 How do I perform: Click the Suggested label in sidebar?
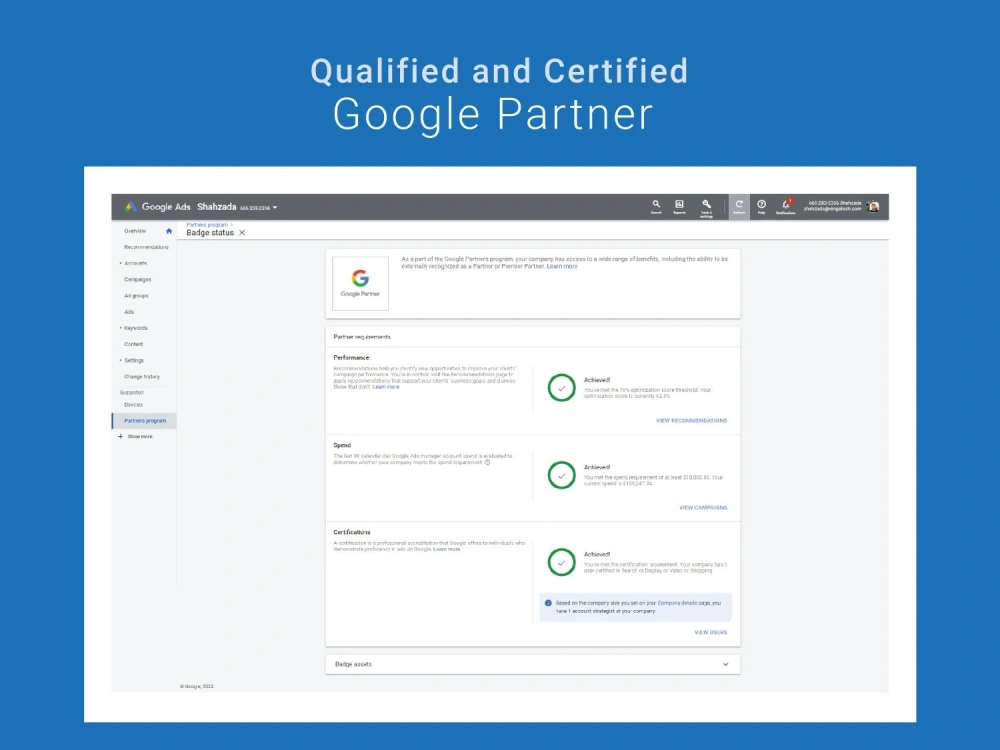coord(131,392)
